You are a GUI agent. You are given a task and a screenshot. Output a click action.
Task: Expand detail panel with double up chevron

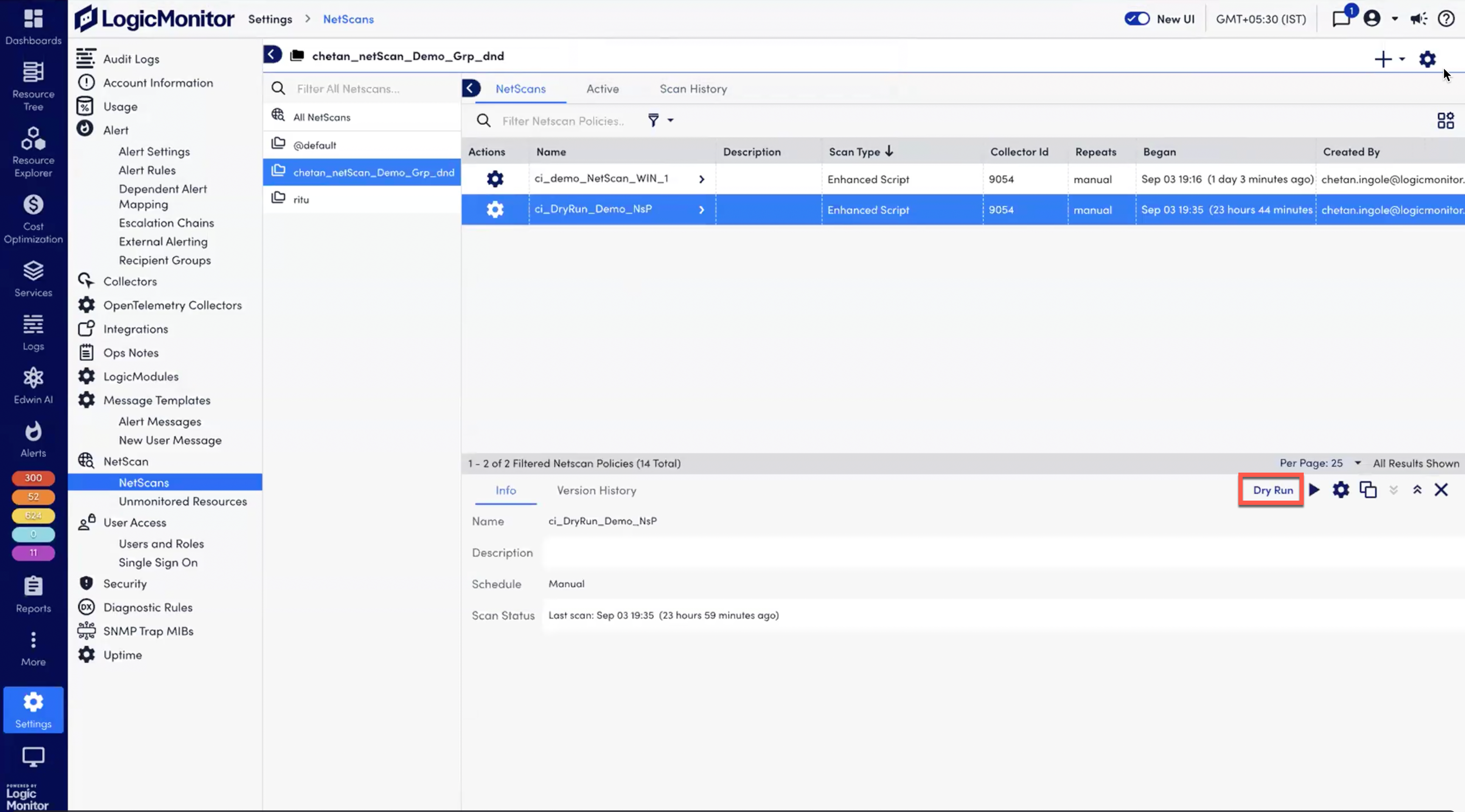coord(1417,490)
